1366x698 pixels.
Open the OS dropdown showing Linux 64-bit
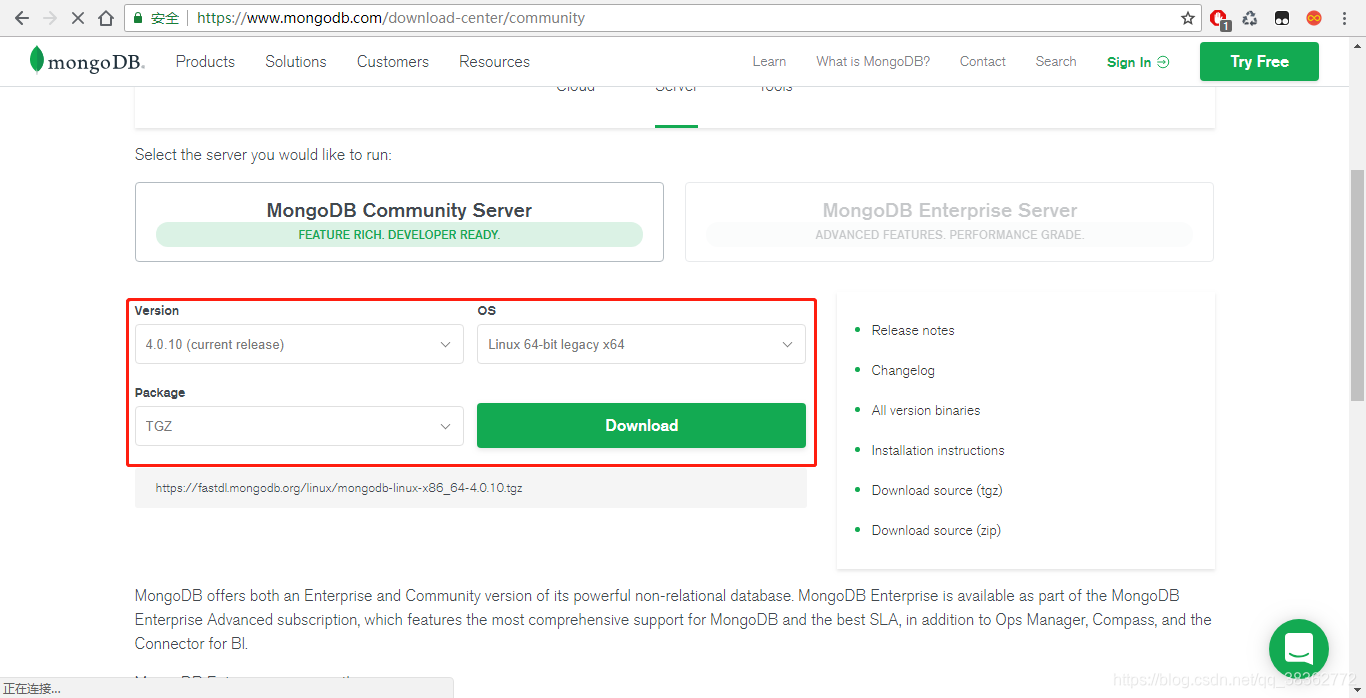(641, 343)
